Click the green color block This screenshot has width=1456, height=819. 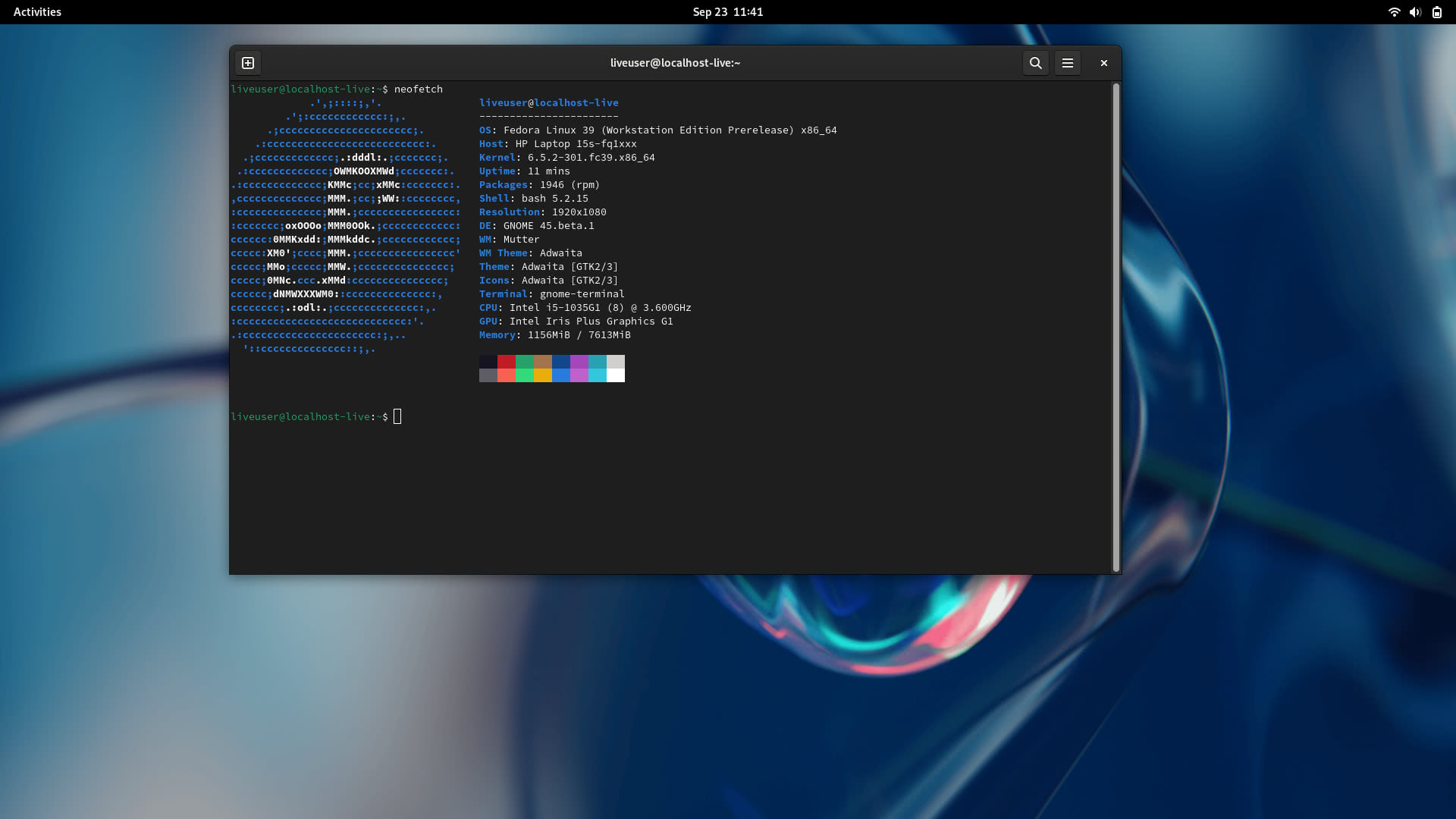pyautogui.click(x=524, y=362)
